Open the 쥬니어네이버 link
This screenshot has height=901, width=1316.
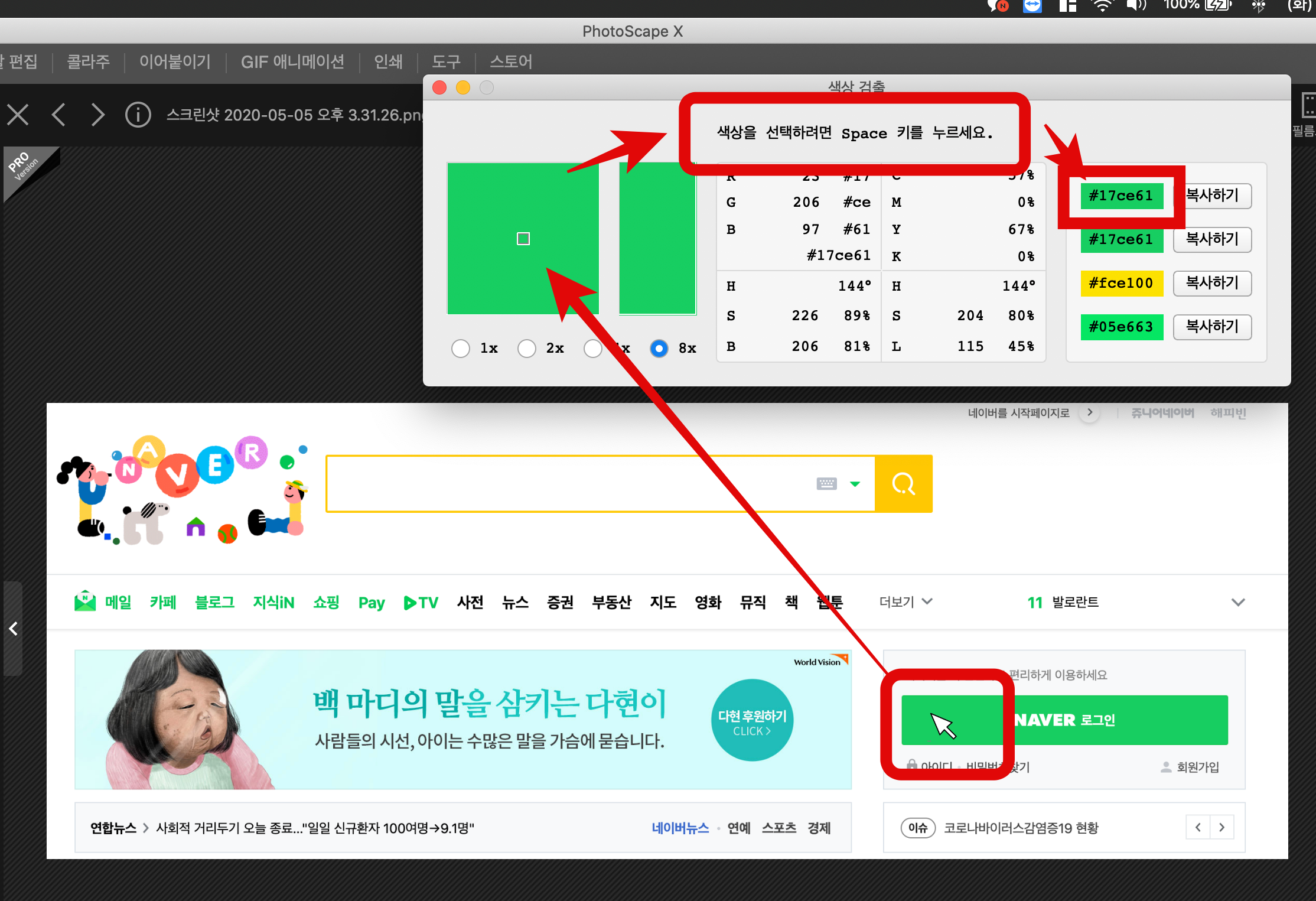tap(1162, 412)
